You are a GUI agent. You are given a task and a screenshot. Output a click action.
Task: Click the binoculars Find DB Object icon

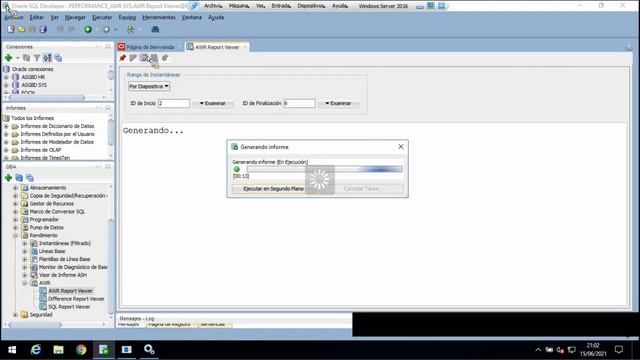155,29
